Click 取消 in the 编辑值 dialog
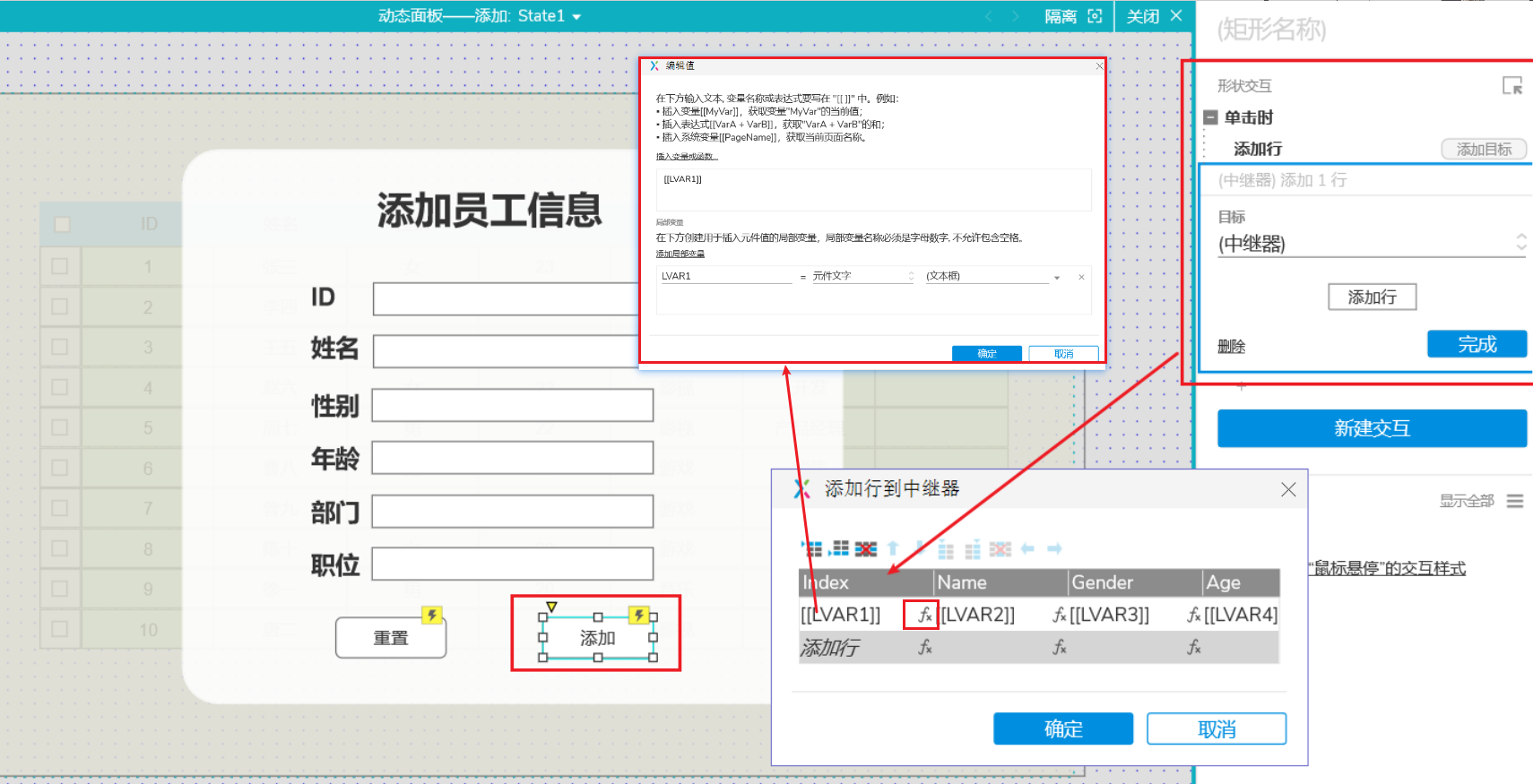 (1064, 354)
